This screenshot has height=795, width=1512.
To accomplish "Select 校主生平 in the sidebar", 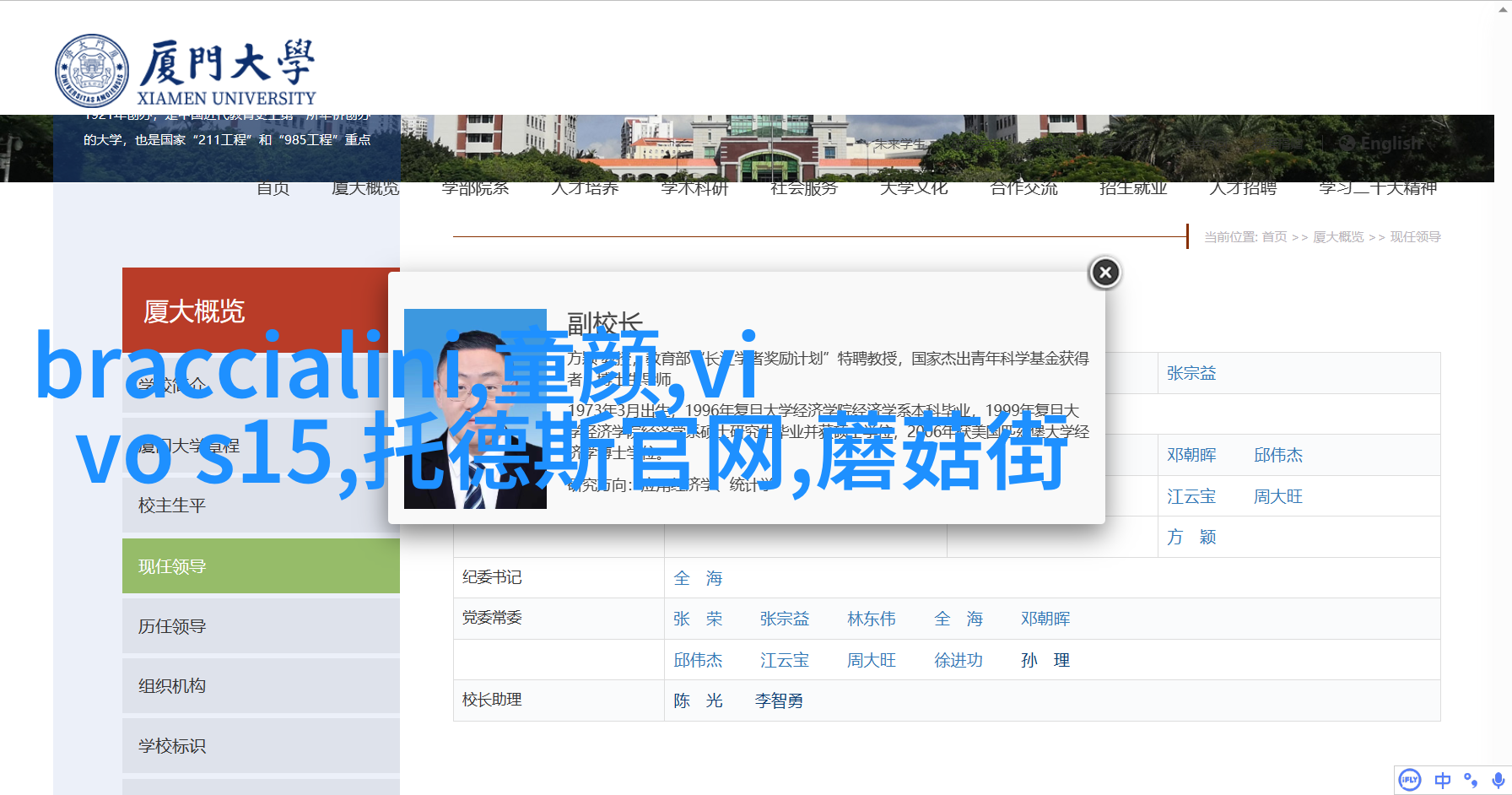I will coord(261,506).
